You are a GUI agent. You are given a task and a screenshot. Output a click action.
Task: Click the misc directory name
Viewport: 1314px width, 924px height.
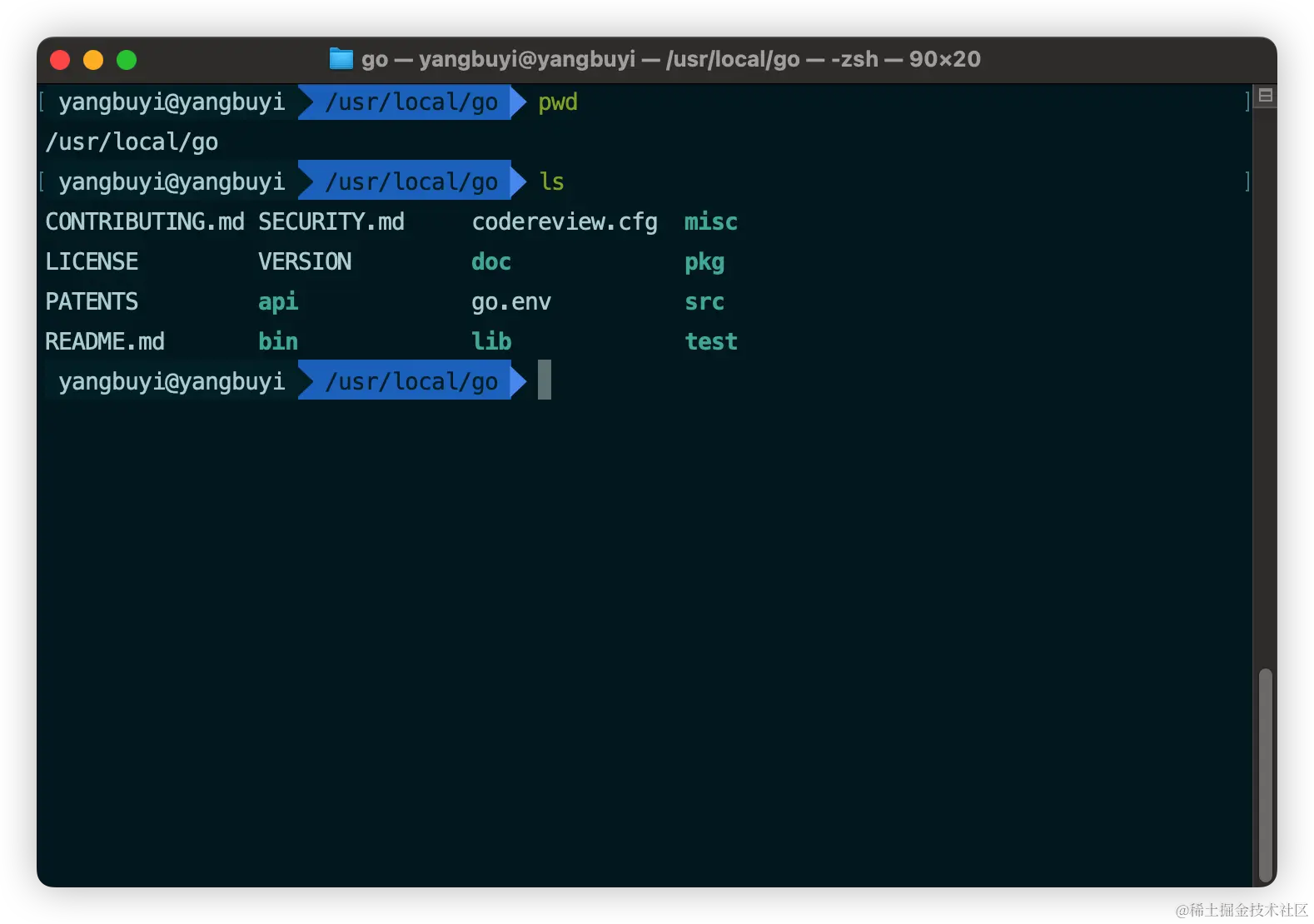pos(711,222)
